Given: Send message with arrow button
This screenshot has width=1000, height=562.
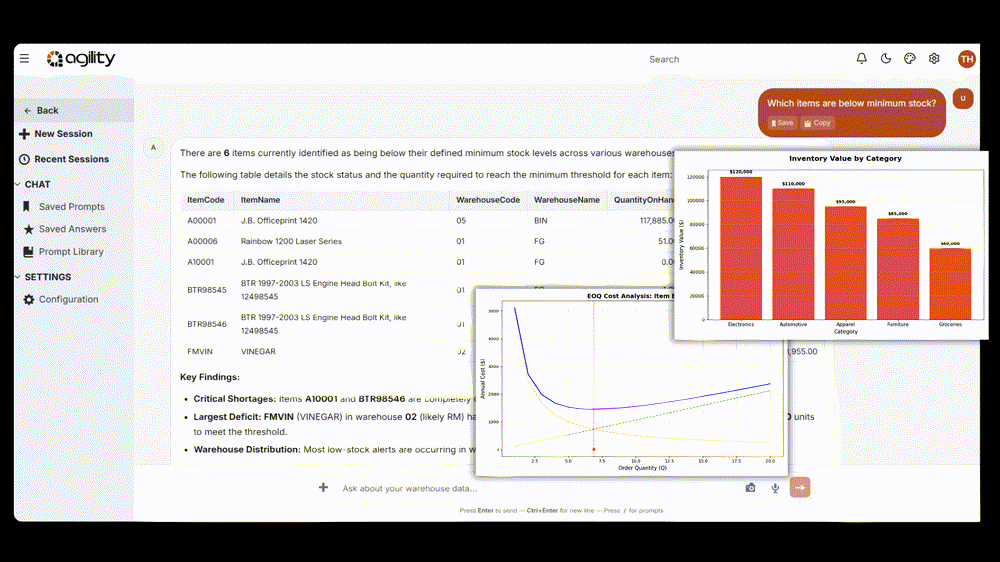Looking at the screenshot, I should click(x=800, y=487).
